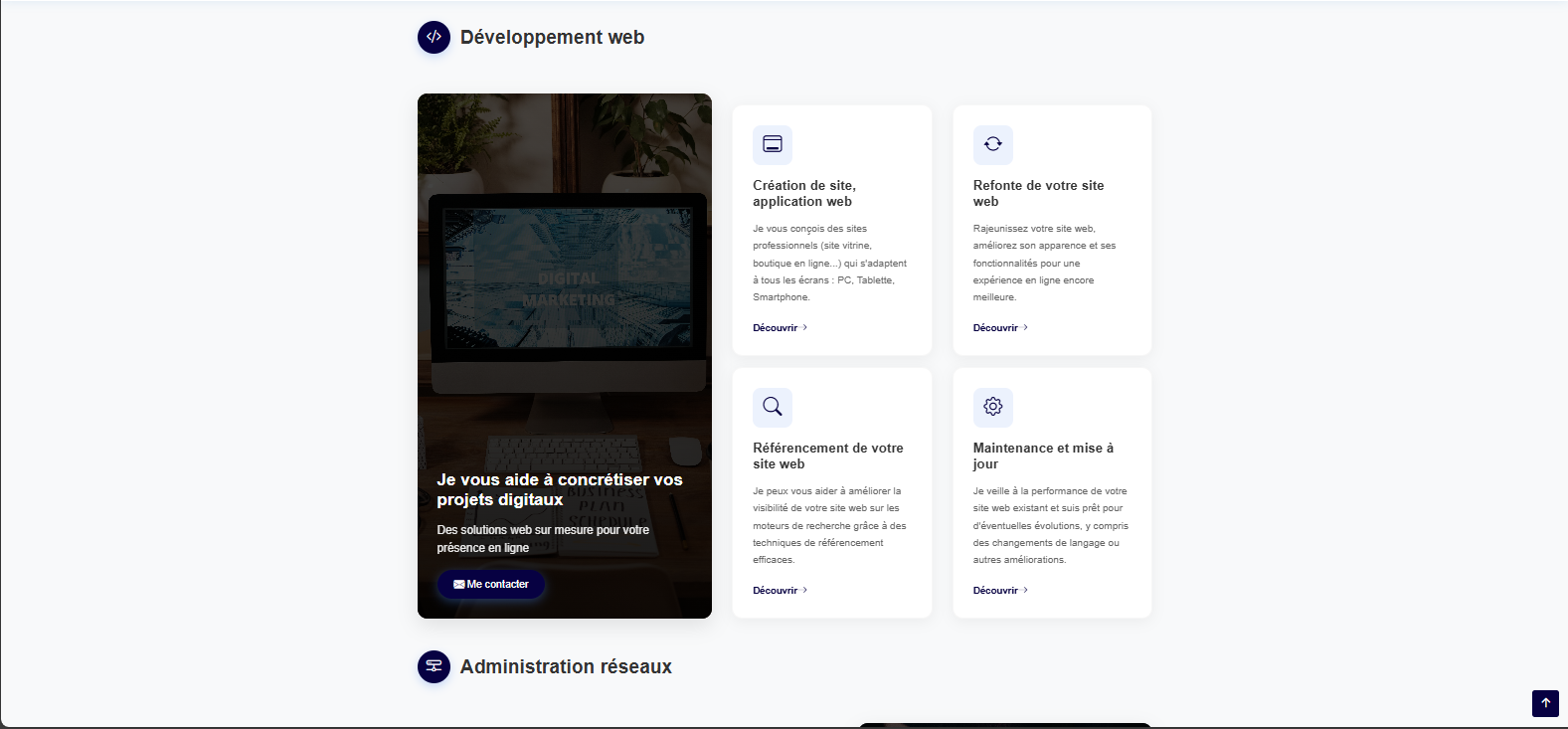The width and height of the screenshot is (1568, 729).
Task: Click the refresh arrows icon on Refonte card
Action: [992, 145]
